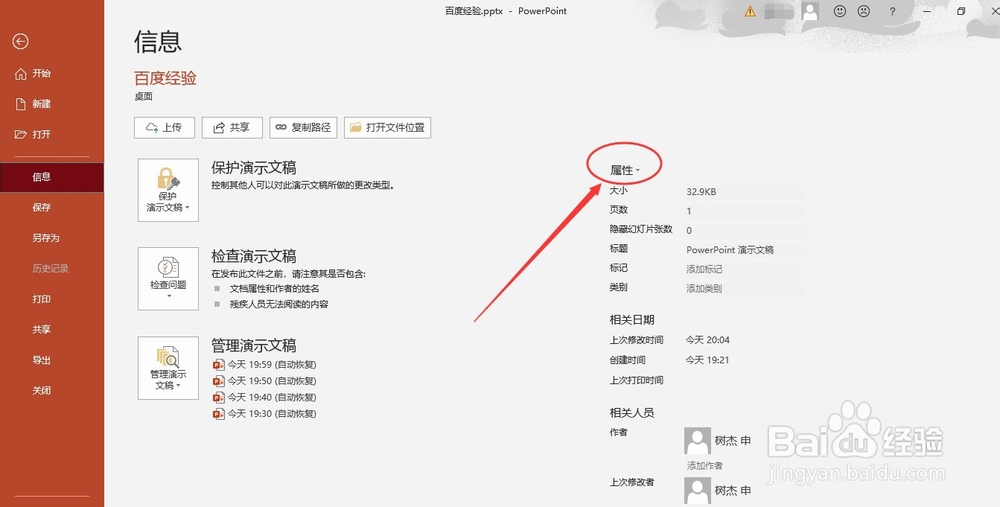Image resolution: width=1000 pixels, height=507 pixels.
Task: Click the chain link icon on 复制路径 button
Action: click(281, 128)
